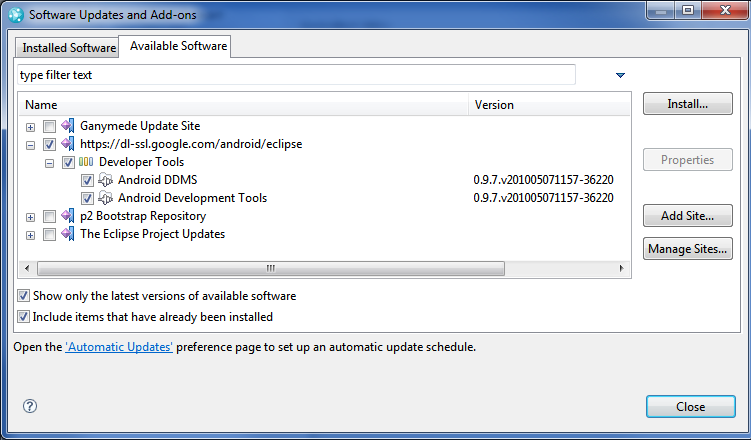Screen dimensions: 751x440
Task: Open help with the question mark icon
Action: [30, 406]
